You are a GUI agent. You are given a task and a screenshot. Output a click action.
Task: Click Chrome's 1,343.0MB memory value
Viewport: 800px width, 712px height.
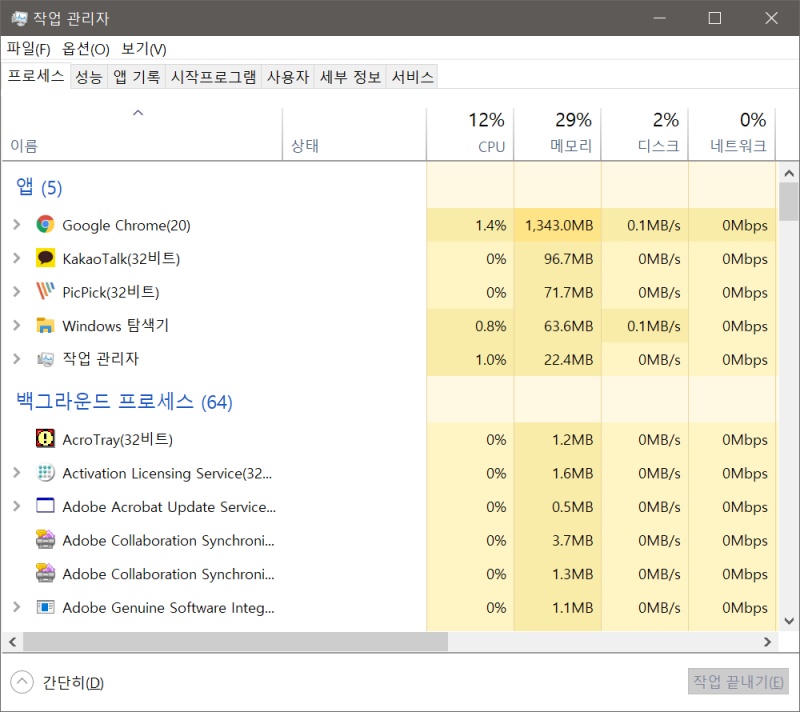pyautogui.click(x=559, y=225)
